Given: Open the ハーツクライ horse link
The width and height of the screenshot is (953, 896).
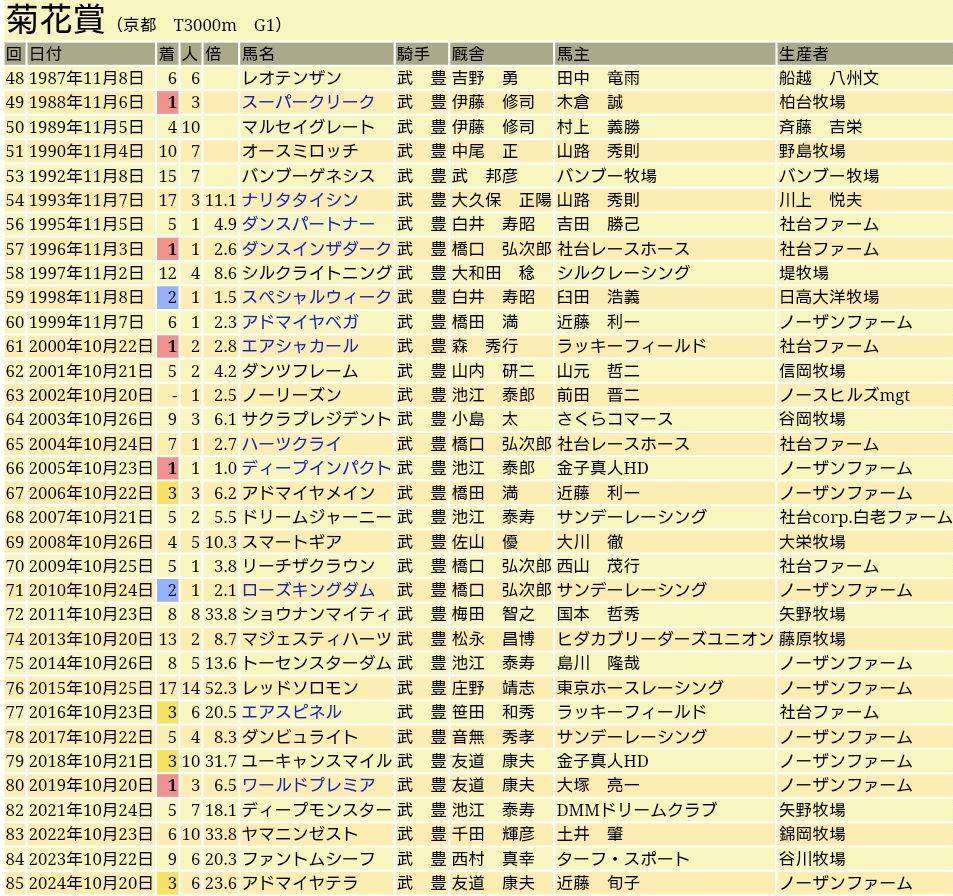Looking at the screenshot, I should [291, 444].
